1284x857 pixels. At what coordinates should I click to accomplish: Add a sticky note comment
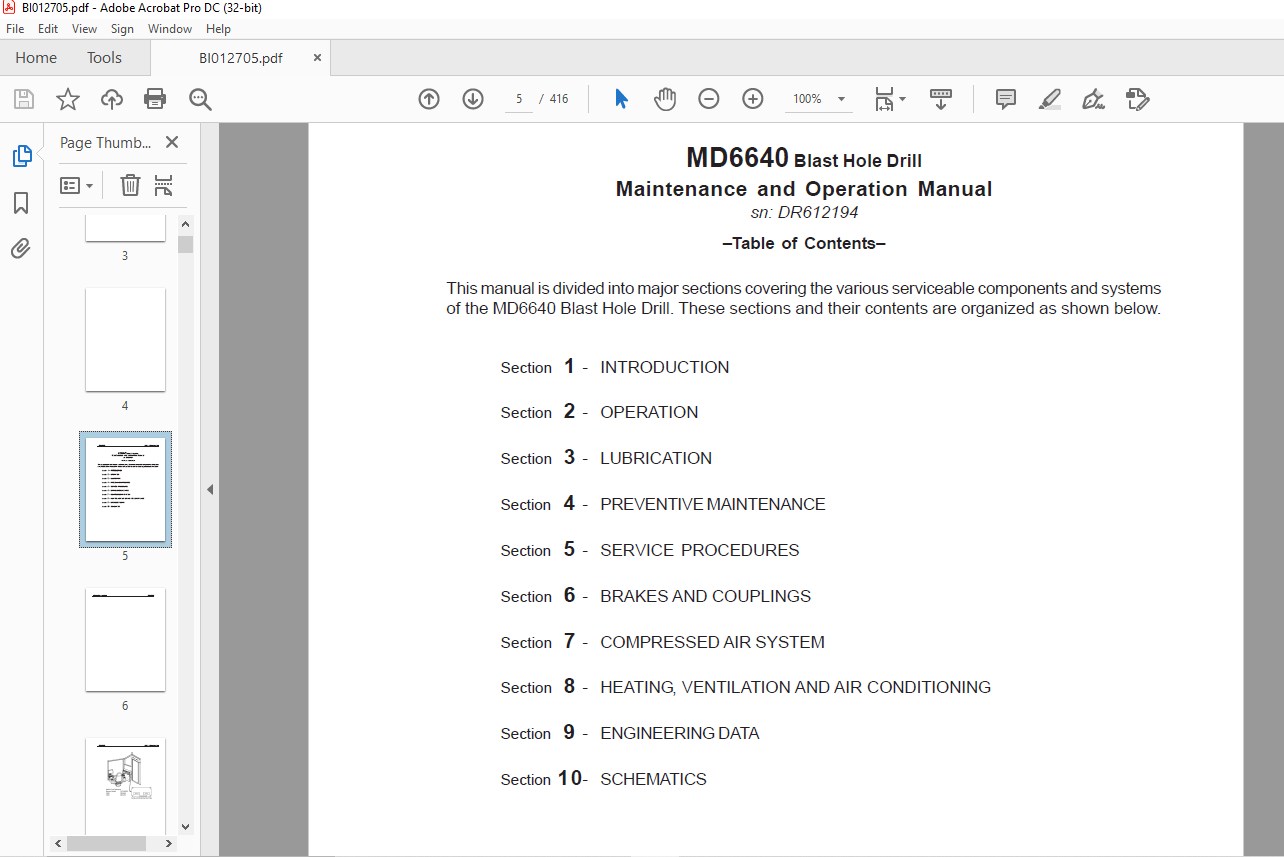click(1006, 99)
